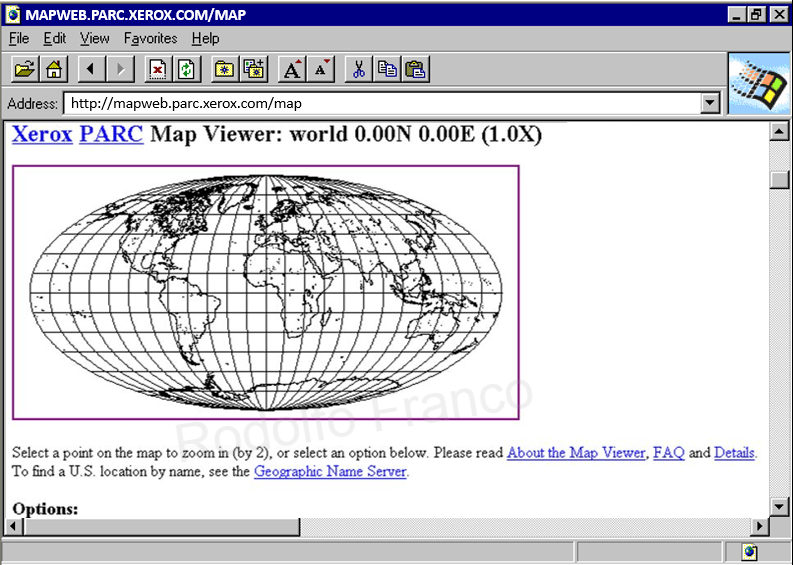Refresh the page with Reload icon
This screenshot has width=793, height=565.
click(x=187, y=69)
